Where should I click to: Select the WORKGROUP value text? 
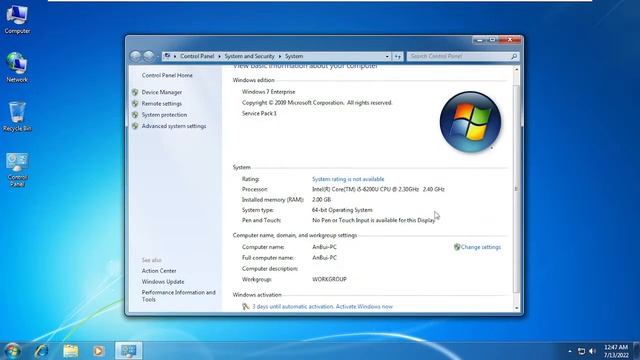click(x=329, y=279)
